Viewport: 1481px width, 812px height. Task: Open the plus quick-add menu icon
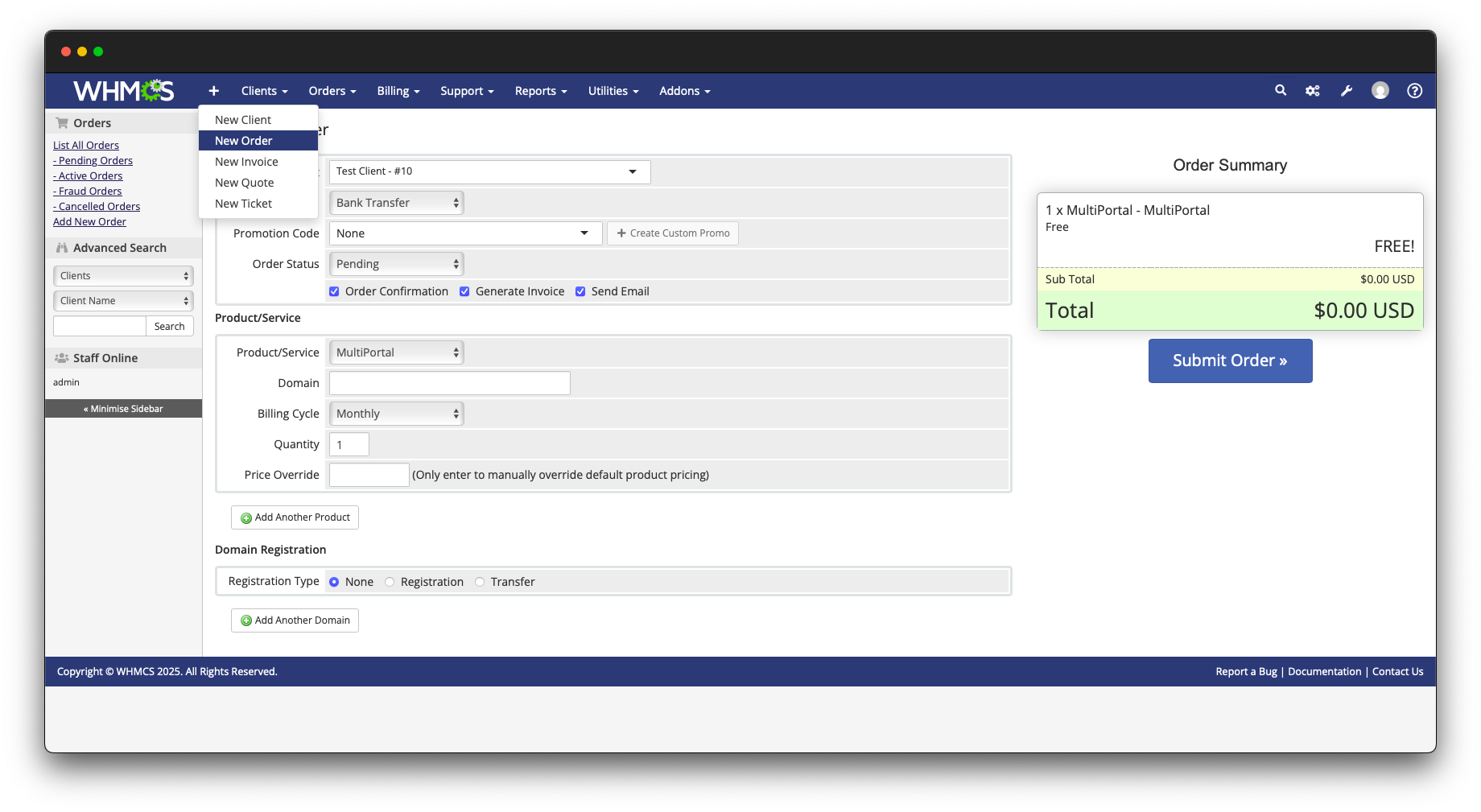coord(213,91)
